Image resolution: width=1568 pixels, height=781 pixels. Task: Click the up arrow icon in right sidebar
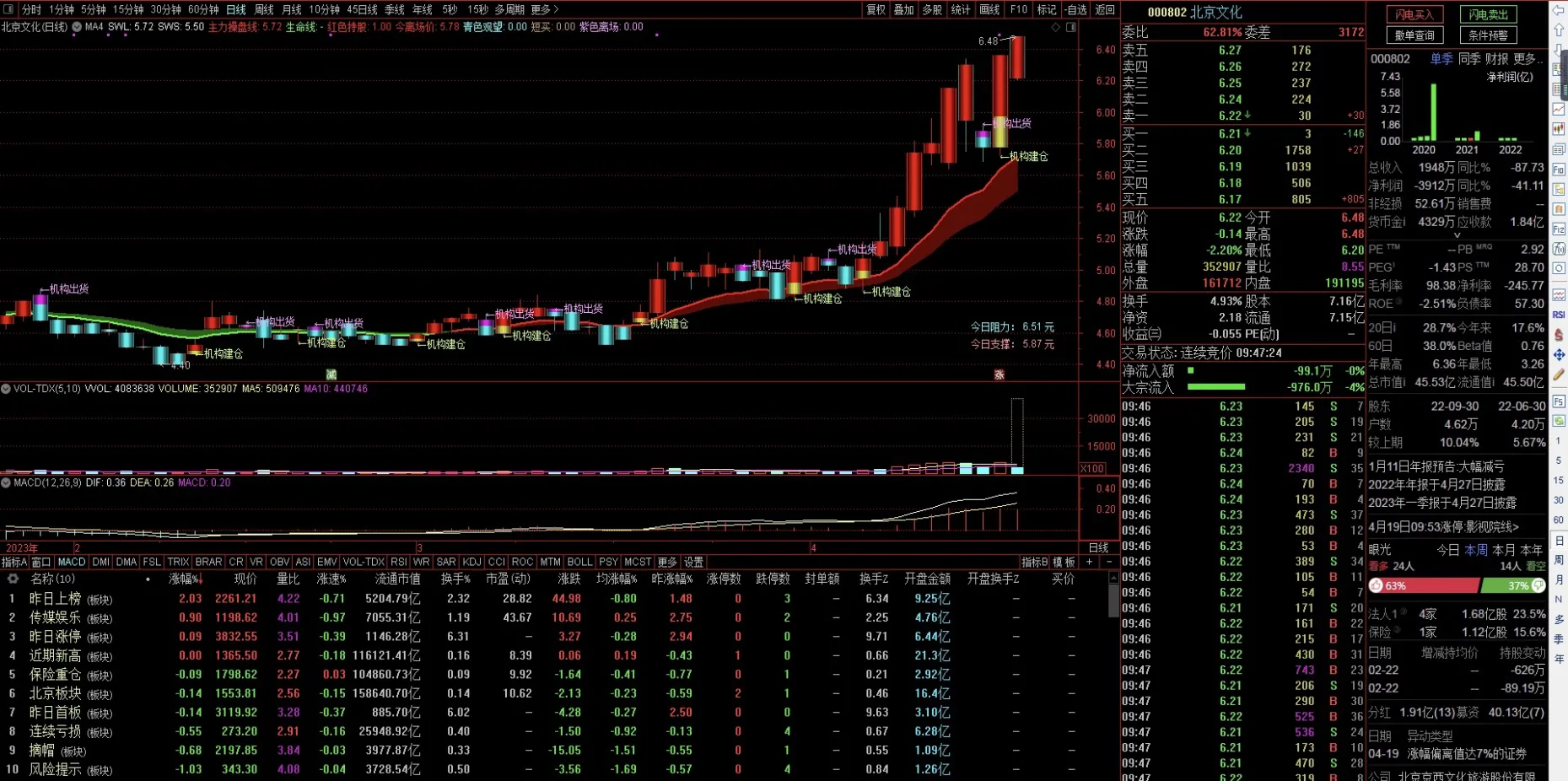tap(1559, 29)
